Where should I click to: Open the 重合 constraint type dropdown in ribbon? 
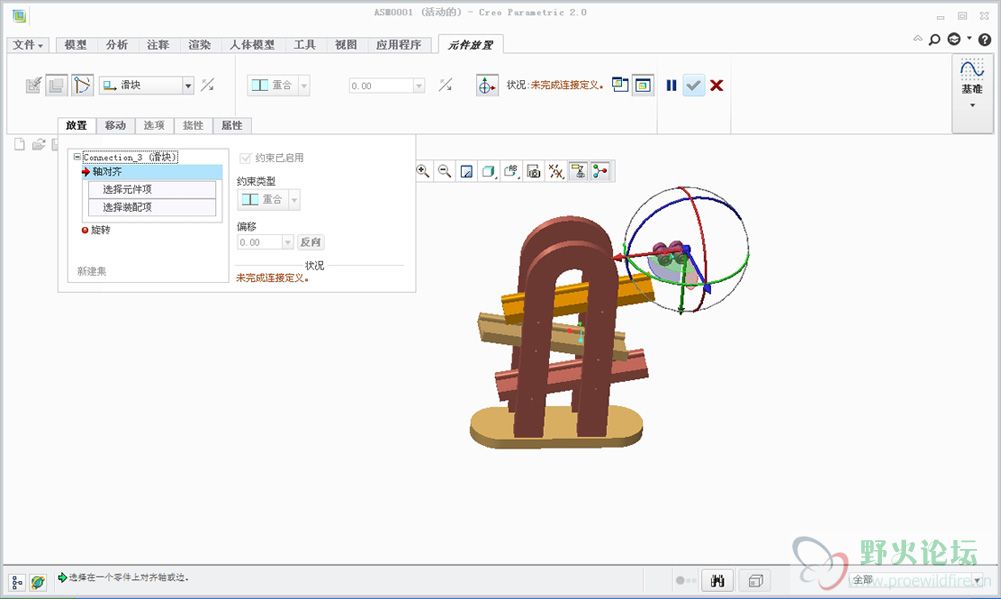[278, 85]
